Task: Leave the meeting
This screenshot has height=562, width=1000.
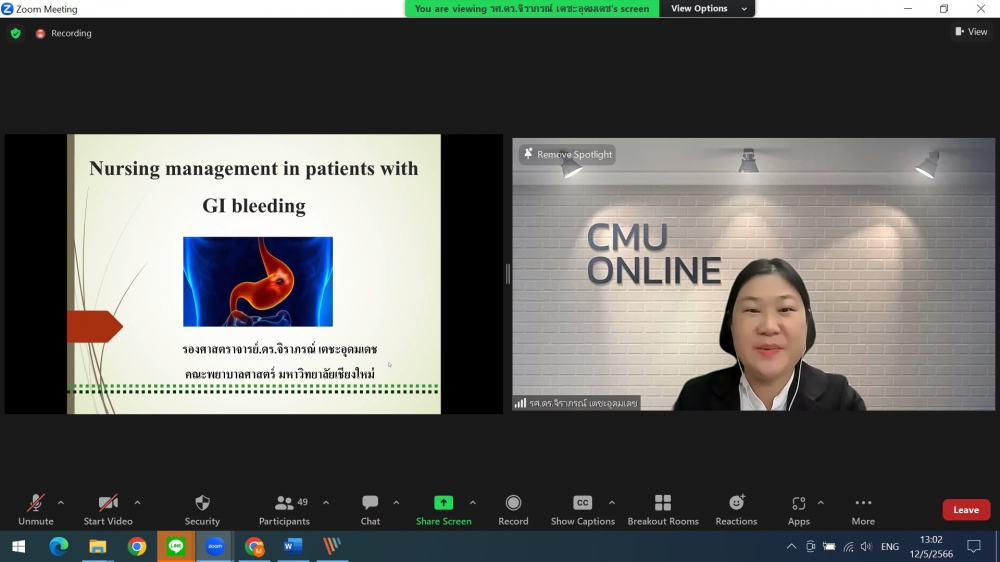Action: click(965, 510)
